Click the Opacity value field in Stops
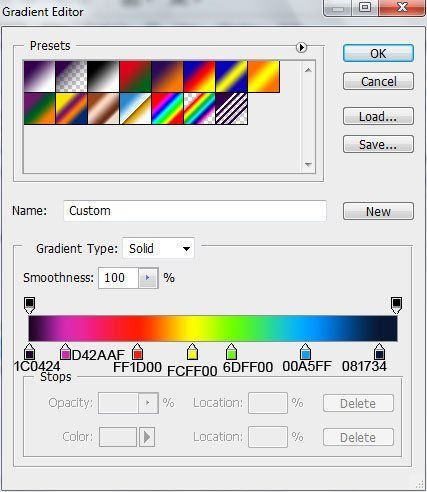Screen dimensions: 427x492 point(118,403)
